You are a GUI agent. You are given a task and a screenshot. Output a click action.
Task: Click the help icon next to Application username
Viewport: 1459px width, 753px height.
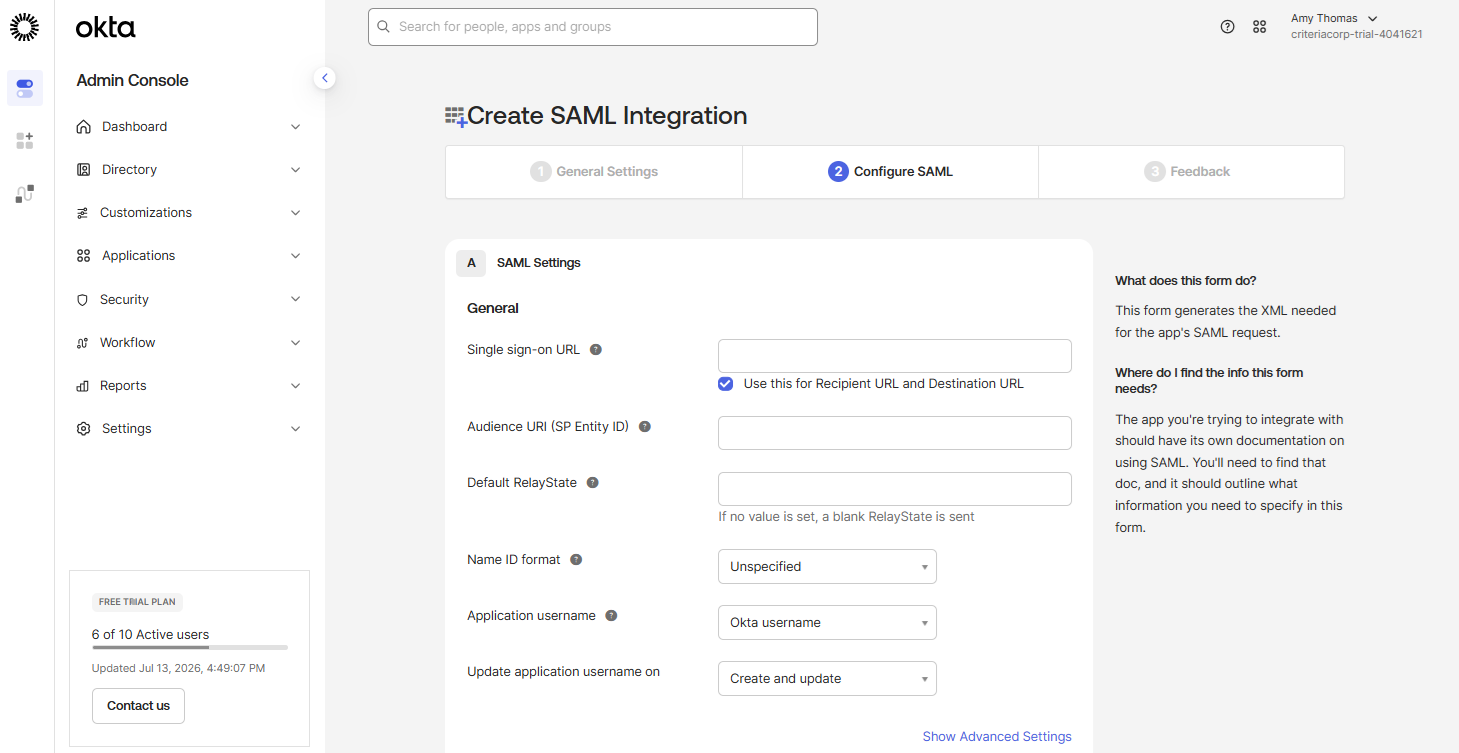612,616
